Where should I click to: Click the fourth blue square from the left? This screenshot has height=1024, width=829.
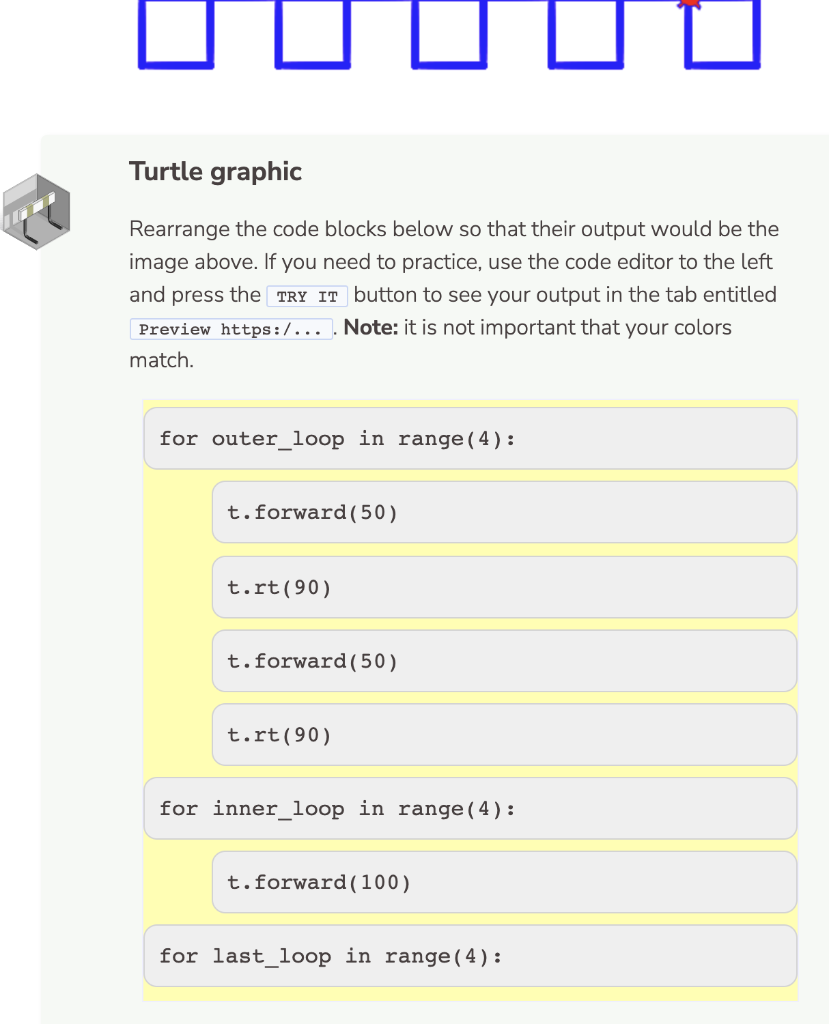[x=585, y=33]
